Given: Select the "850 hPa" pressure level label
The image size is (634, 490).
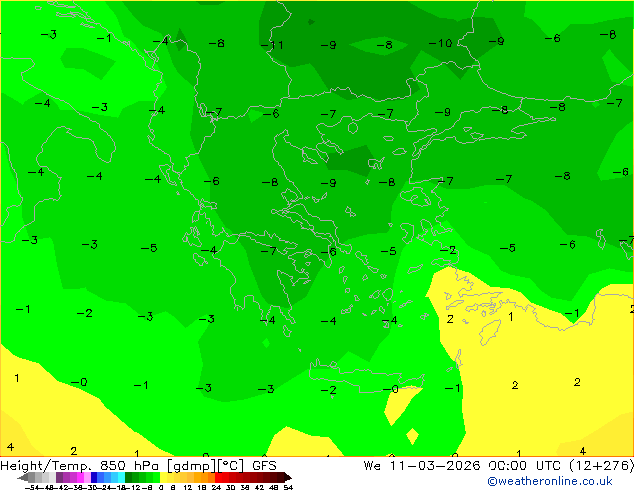Looking at the screenshot, I should pos(130,466).
